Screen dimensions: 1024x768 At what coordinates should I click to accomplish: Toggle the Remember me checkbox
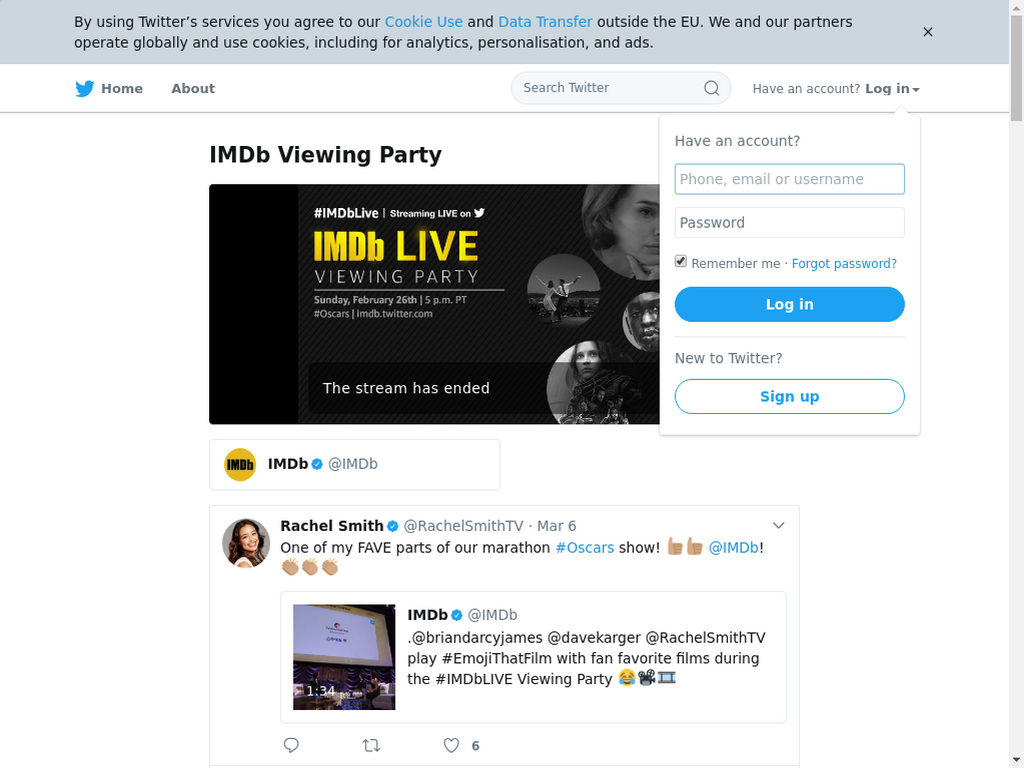point(680,261)
